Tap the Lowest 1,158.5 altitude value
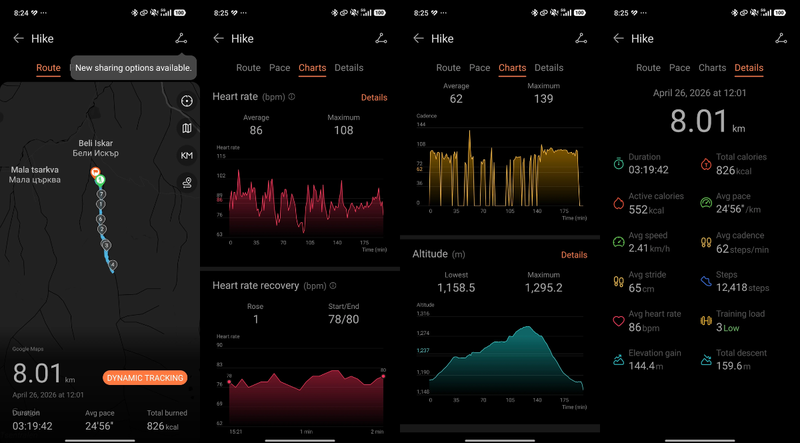Image resolution: width=800 pixels, height=443 pixels. click(x=456, y=288)
